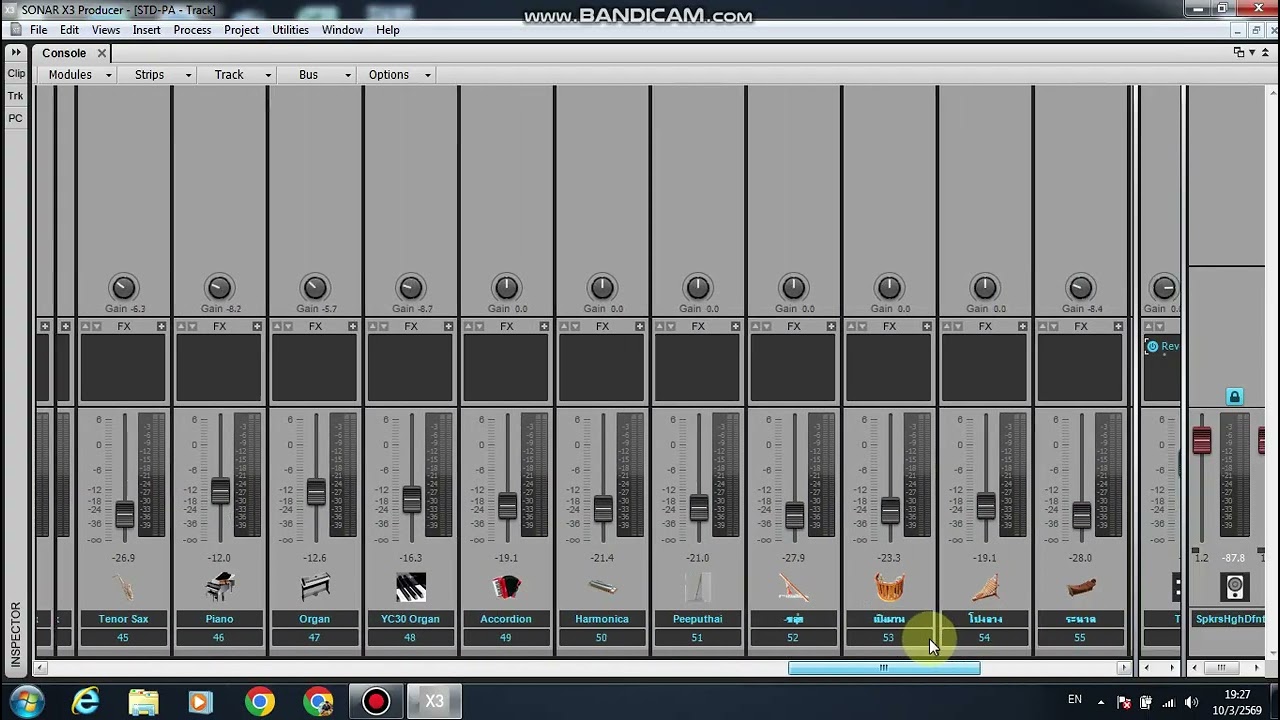
Task: Click the YC30 Organ track name label
Action: tap(410, 619)
